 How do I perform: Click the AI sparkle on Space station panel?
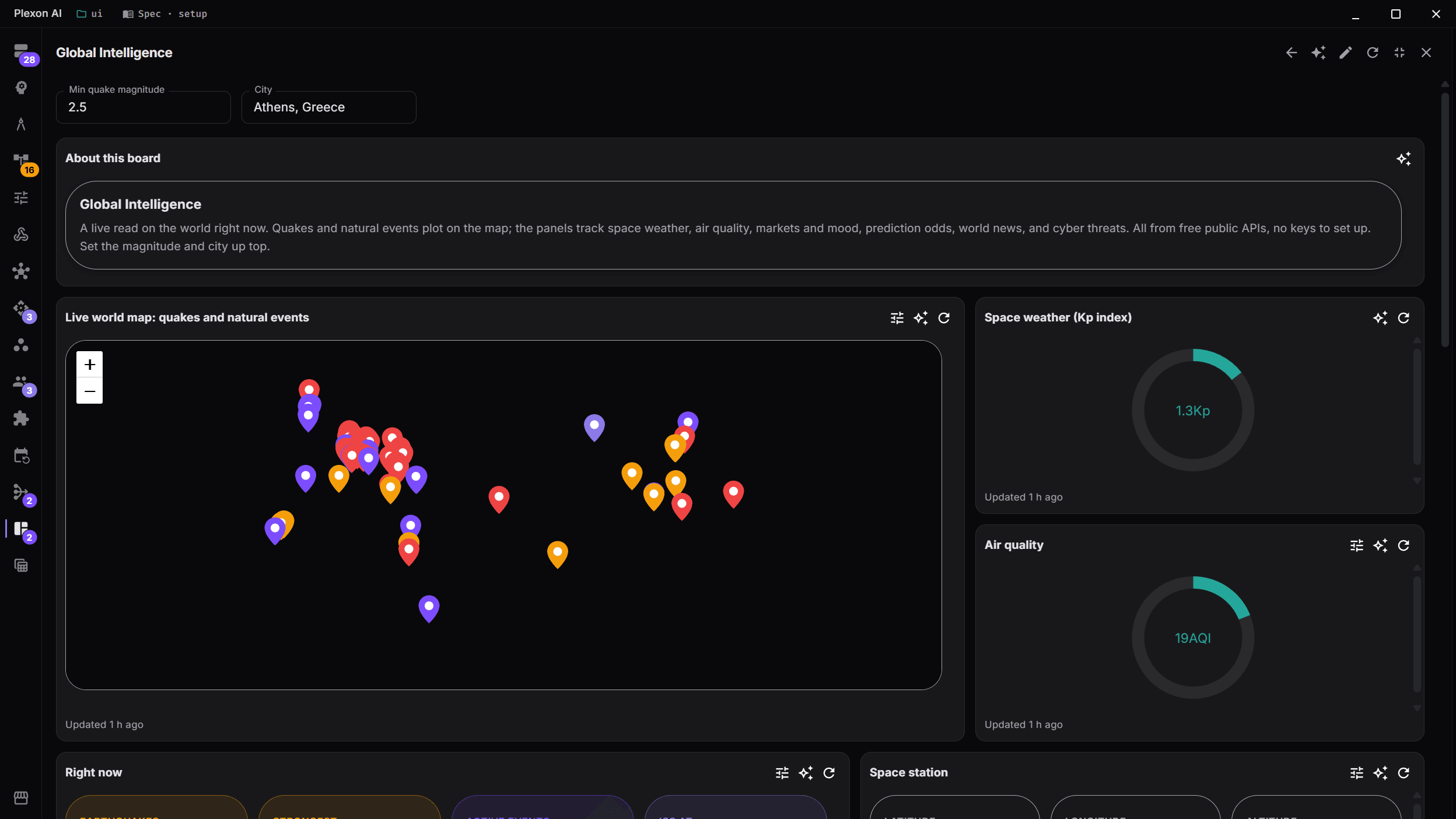(x=1380, y=773)
